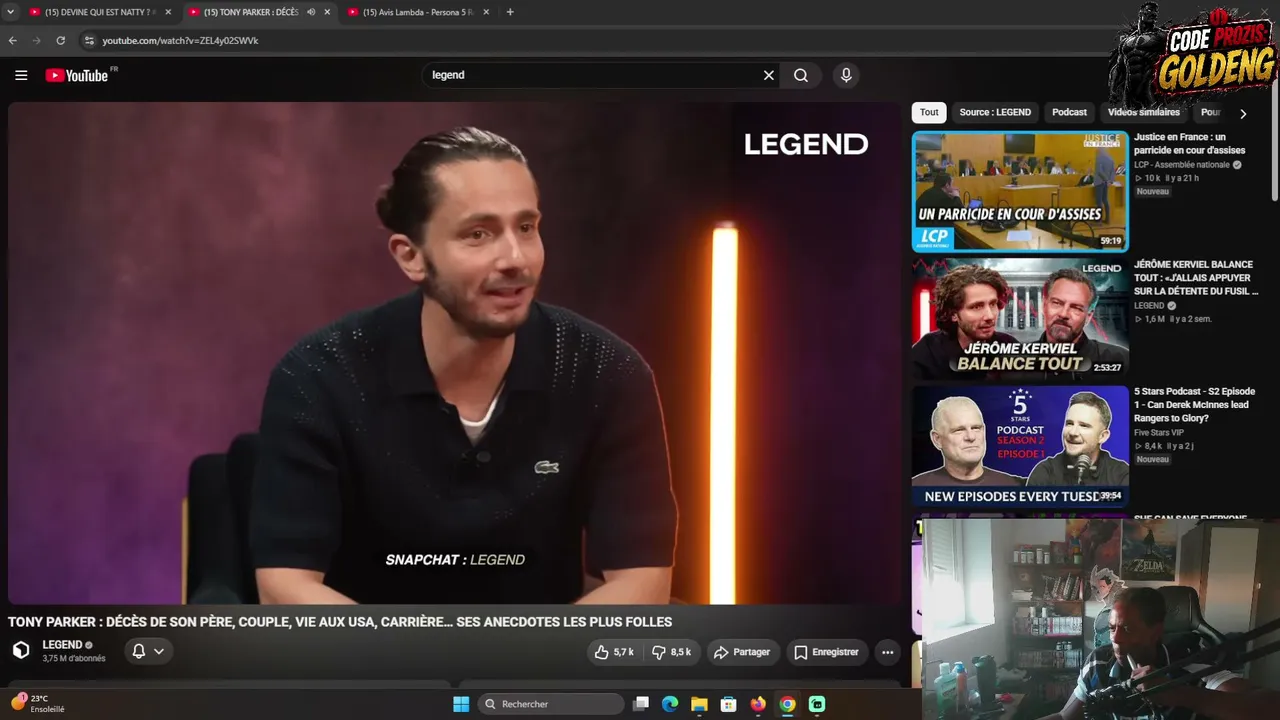Launch Microsoft Edge from the taskbar
The height and width of the screenshot is (720, 1280).
click(x=670, y=704)
